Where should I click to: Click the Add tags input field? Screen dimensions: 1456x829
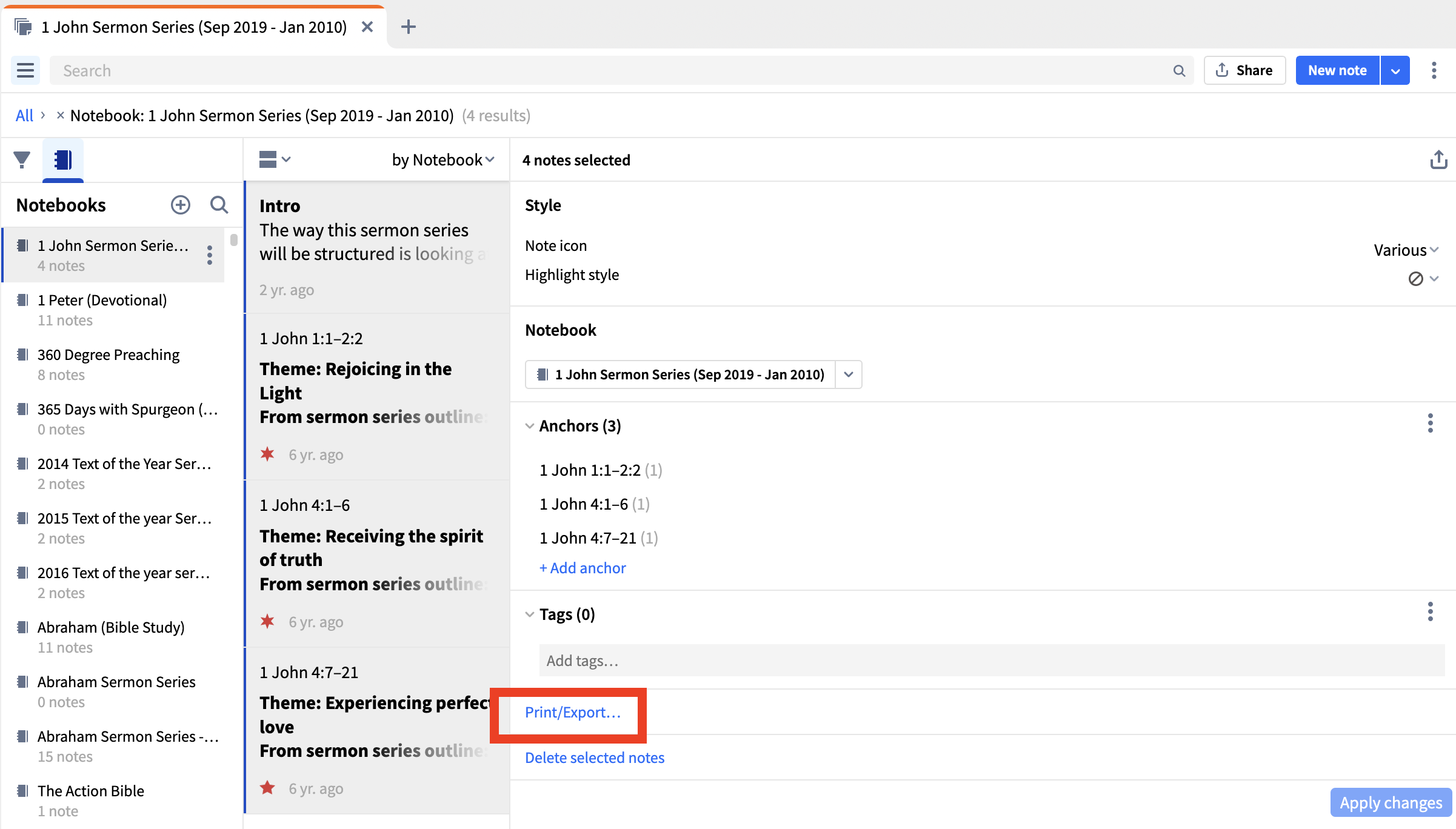(x=991, y=661)
